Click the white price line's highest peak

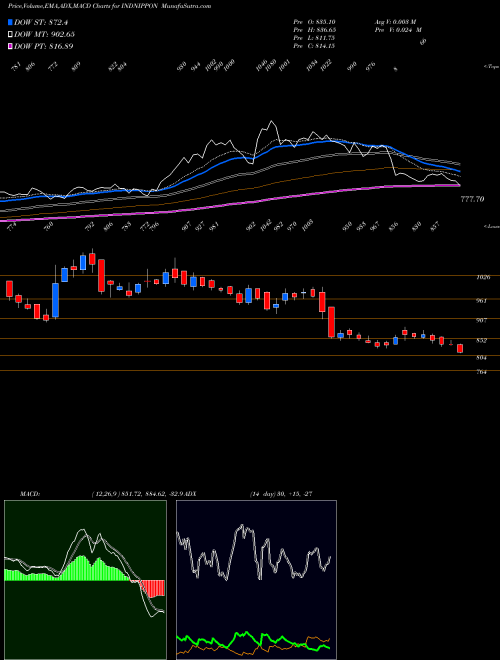pyautogui.click(x=271, y=122)
